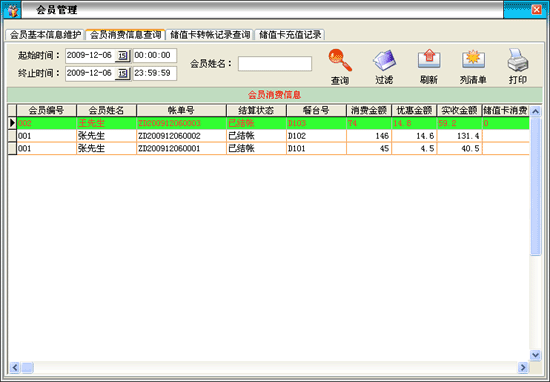This screenshot has height=382, width=550.
Task: Click the row selector for bill ZD200912060001
Action: [12, 148]
